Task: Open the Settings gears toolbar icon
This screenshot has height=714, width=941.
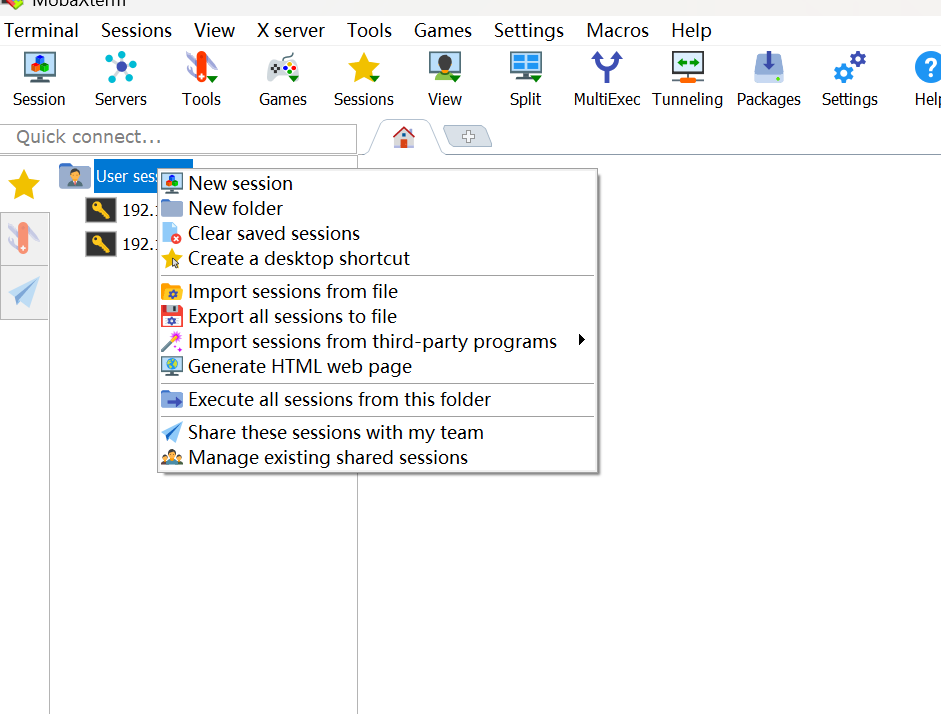Action: tap(850, 79)
